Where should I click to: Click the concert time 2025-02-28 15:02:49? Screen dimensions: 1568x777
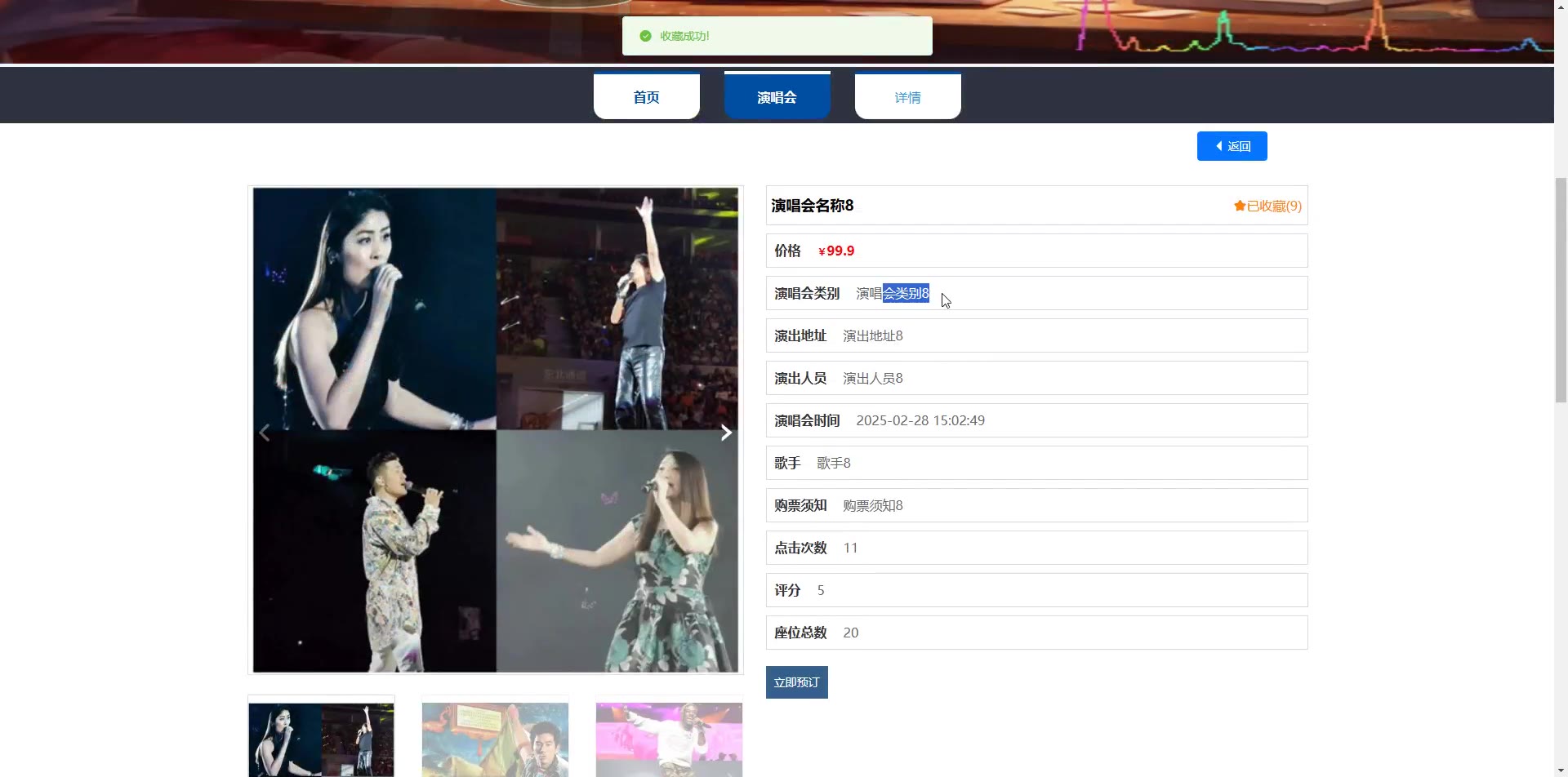tap(920, 420)
